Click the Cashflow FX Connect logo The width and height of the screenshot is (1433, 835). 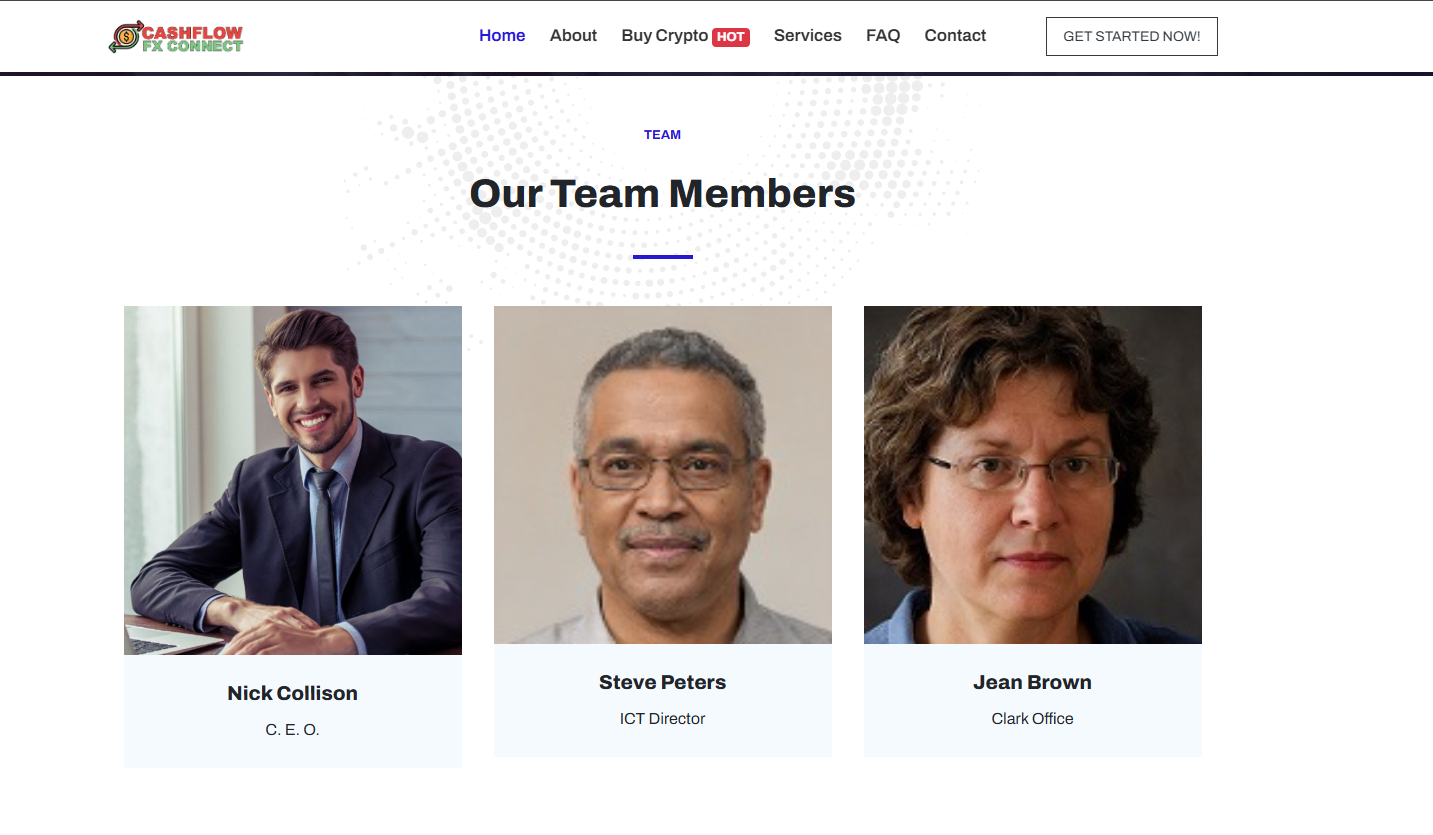point(176,36)
